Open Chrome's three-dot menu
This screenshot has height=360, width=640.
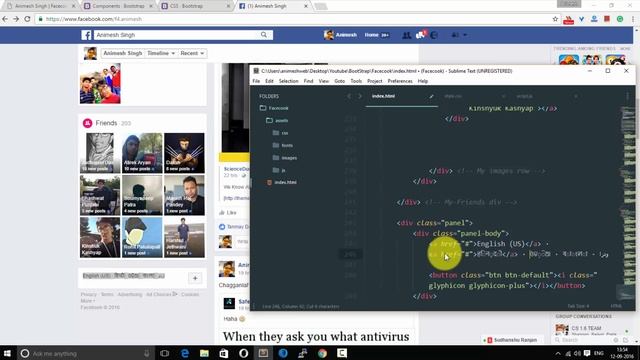pyautogui.click(x=633, y=19)
